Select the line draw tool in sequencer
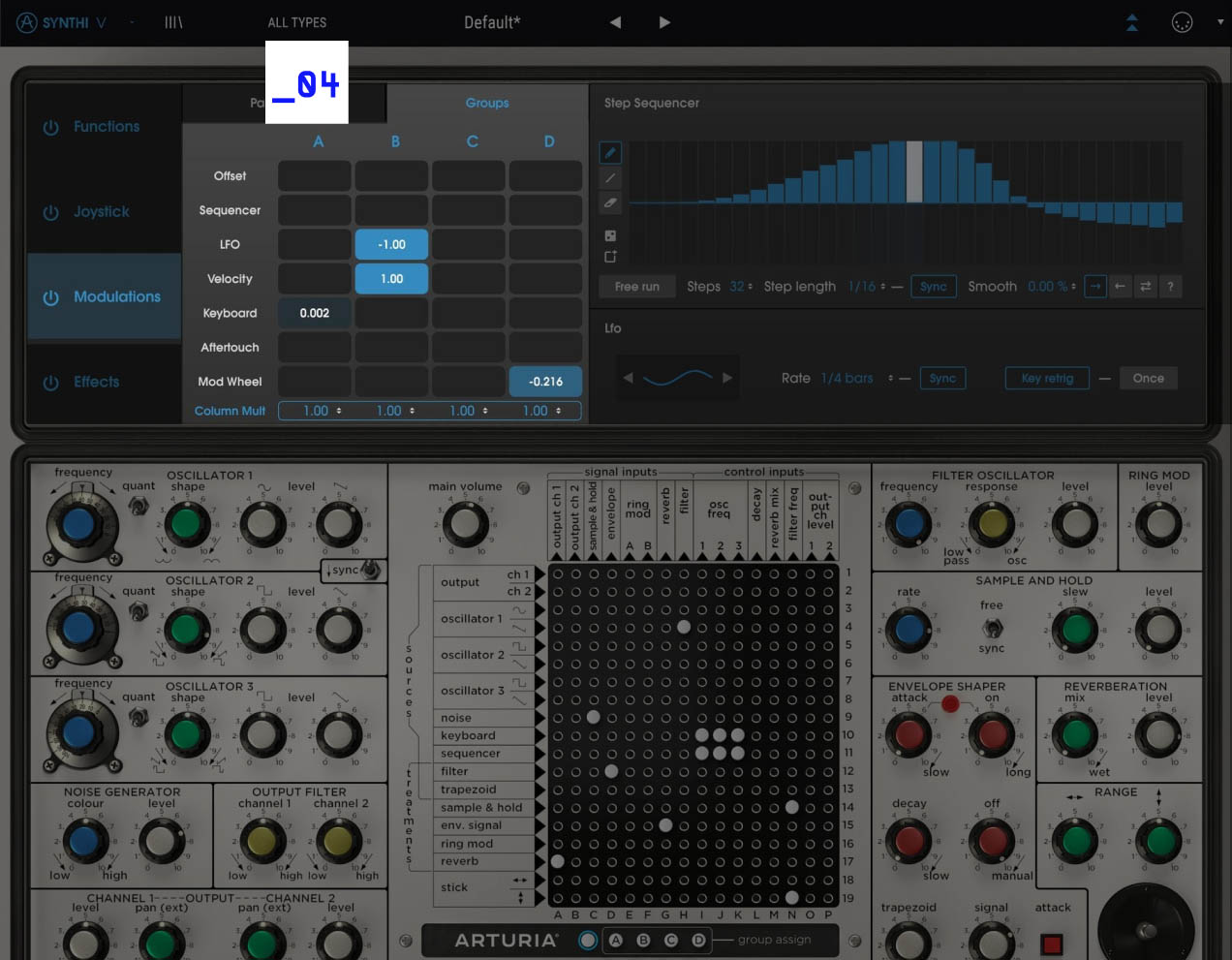Image resolution: width=1232 pixels, height=960 pixels. pyautogui.click(x=610, y=178)
